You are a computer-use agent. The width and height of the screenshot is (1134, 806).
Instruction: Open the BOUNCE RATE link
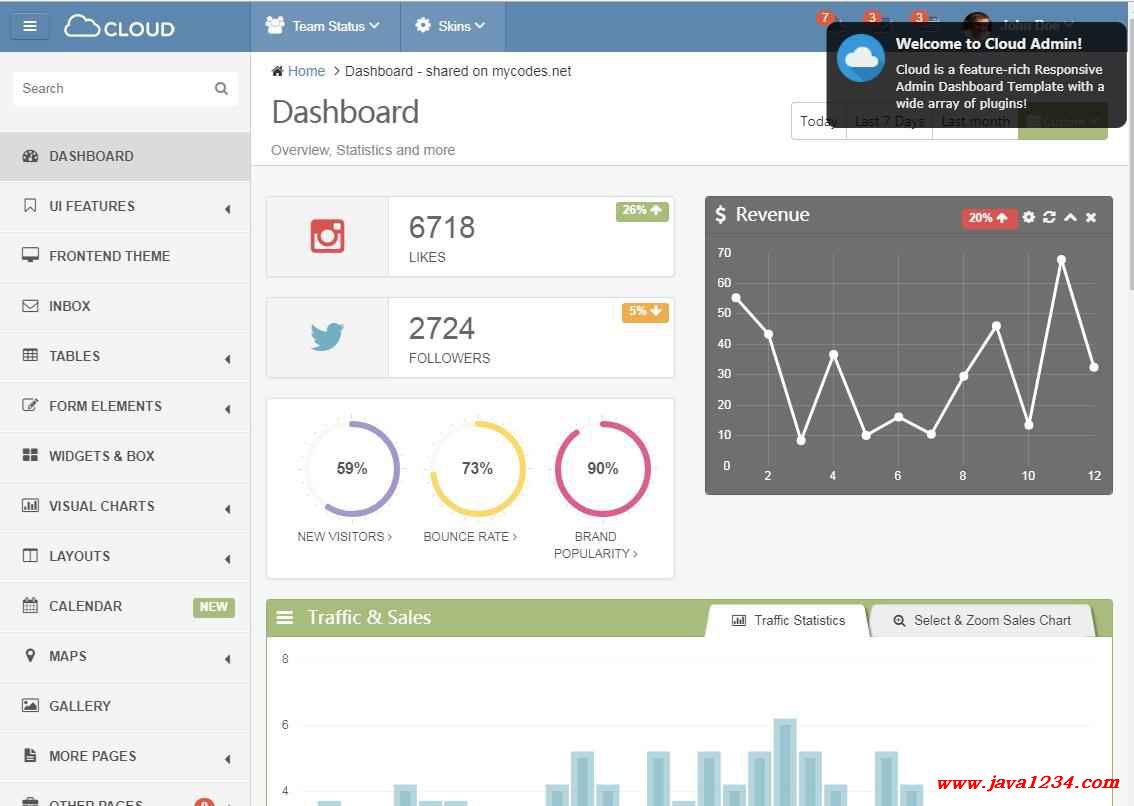(x=470, y=536)
